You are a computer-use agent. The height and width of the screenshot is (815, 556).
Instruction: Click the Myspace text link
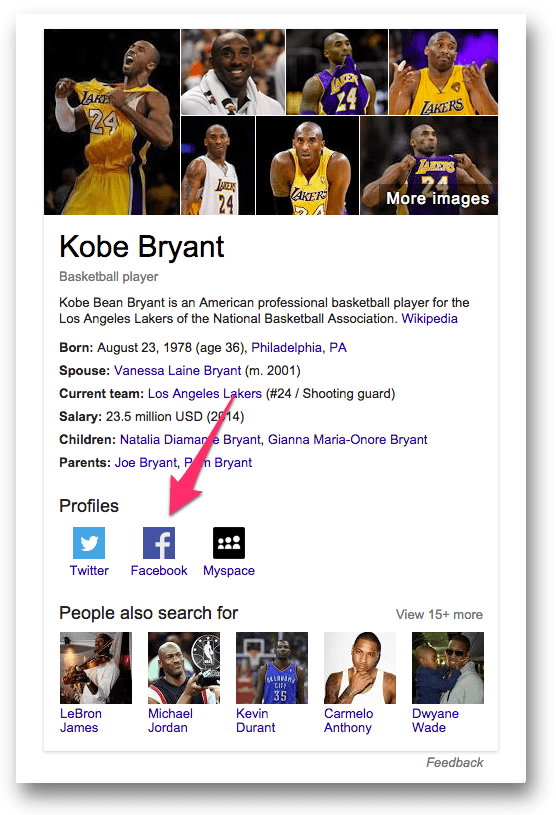point(229,571)
